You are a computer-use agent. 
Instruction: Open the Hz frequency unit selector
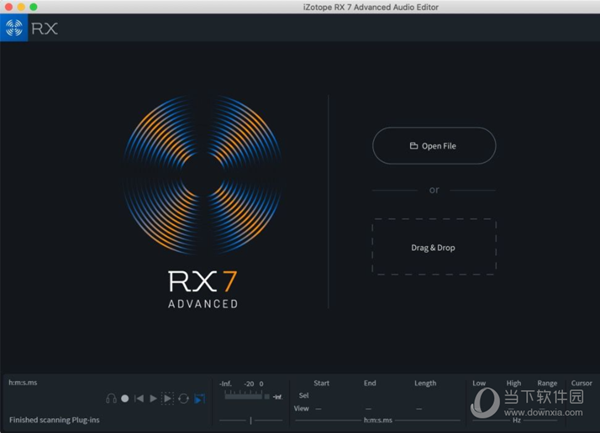coord(517,420)
